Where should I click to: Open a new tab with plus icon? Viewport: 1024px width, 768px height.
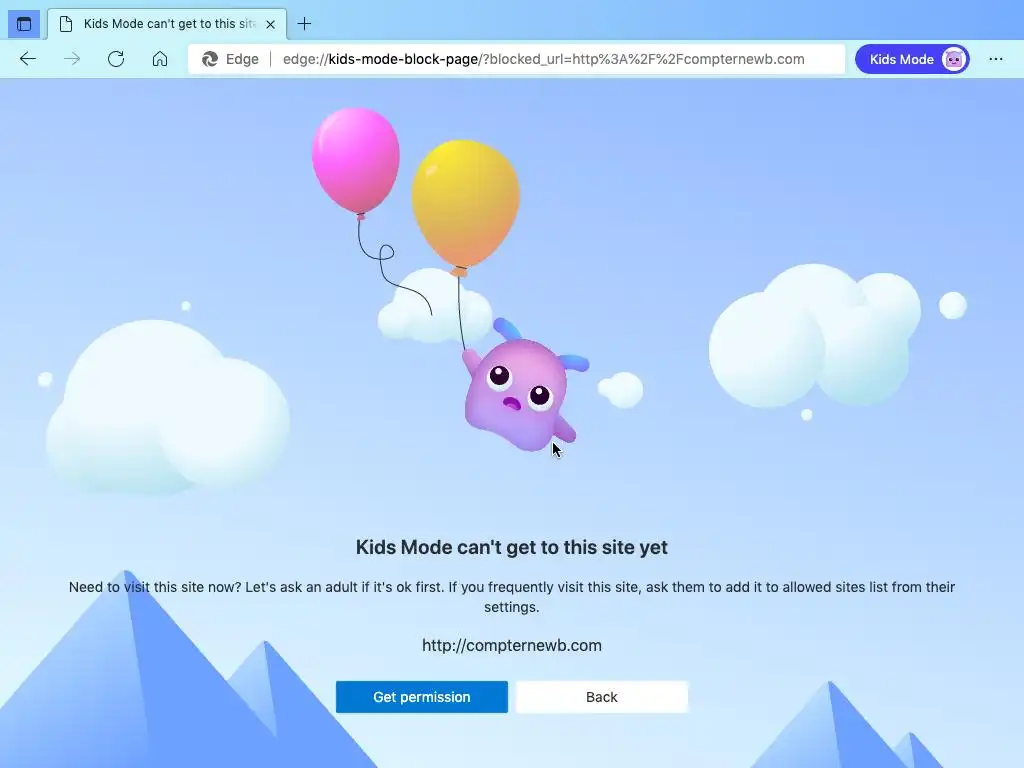click(x=304, y=24)
